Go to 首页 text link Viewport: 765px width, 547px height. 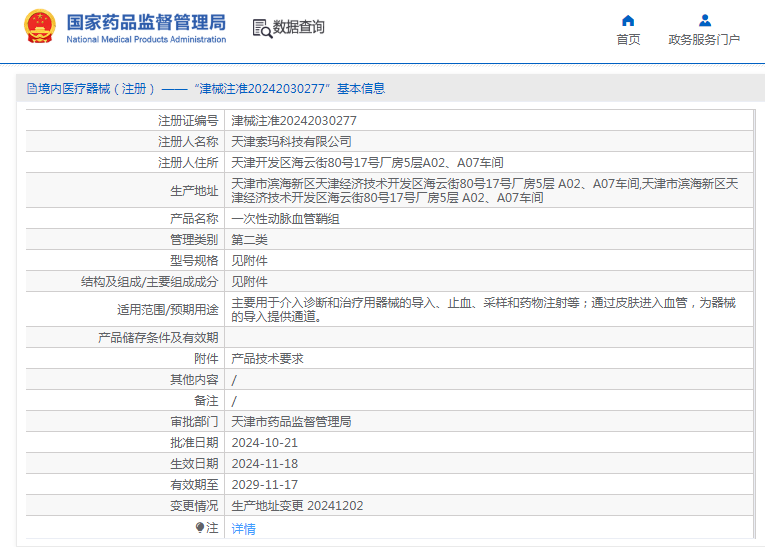point(628,40)
